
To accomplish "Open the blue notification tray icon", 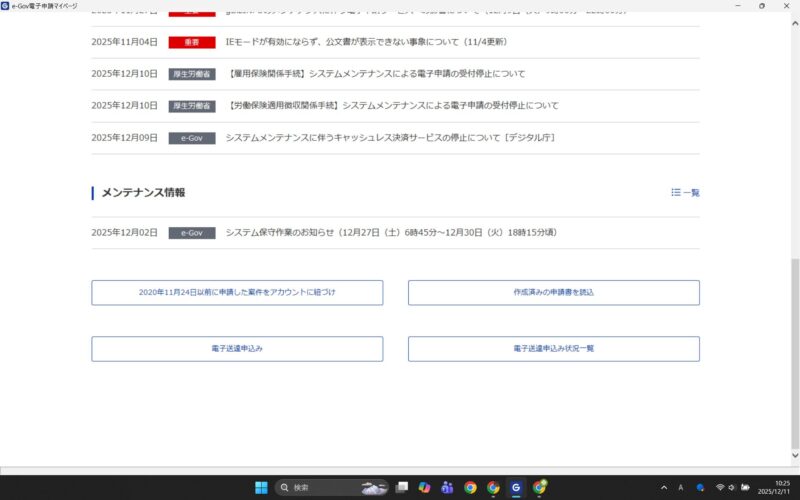I will point(701,488).
